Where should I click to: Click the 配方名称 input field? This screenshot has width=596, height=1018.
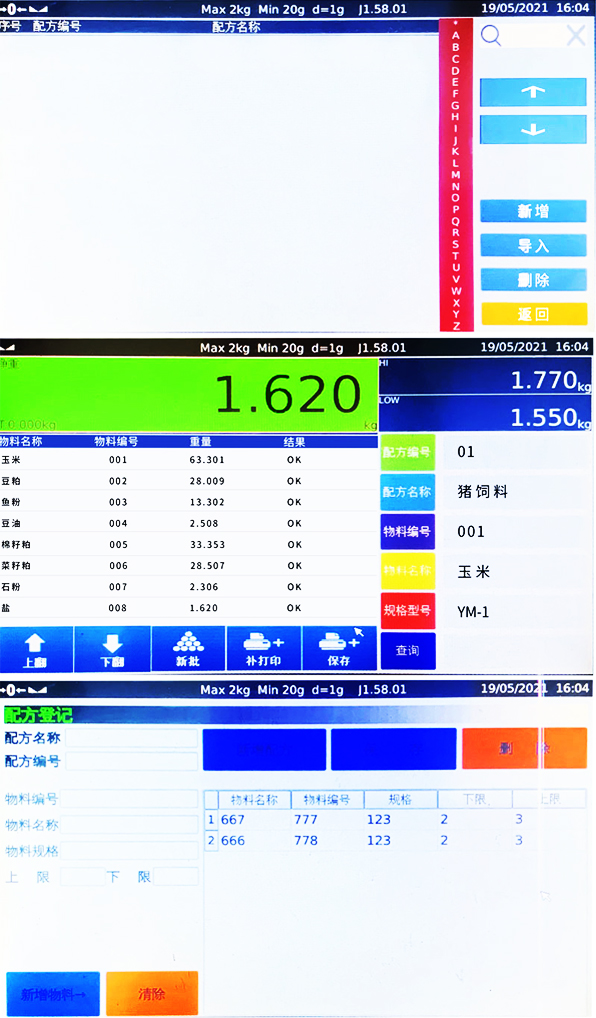point(132,738)
